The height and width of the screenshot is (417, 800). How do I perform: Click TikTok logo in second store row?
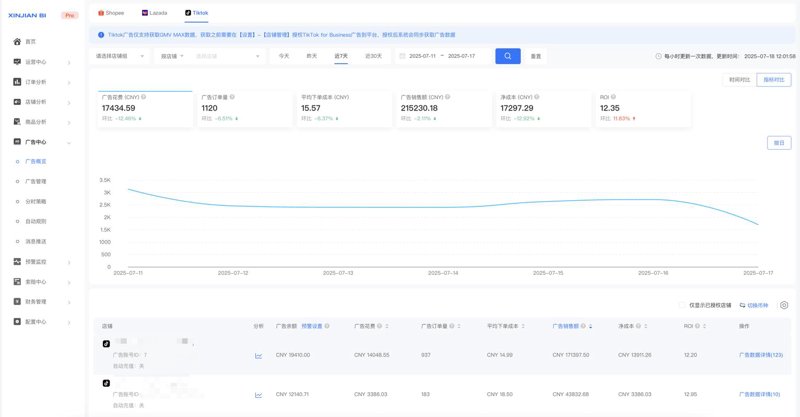(106, 383)
